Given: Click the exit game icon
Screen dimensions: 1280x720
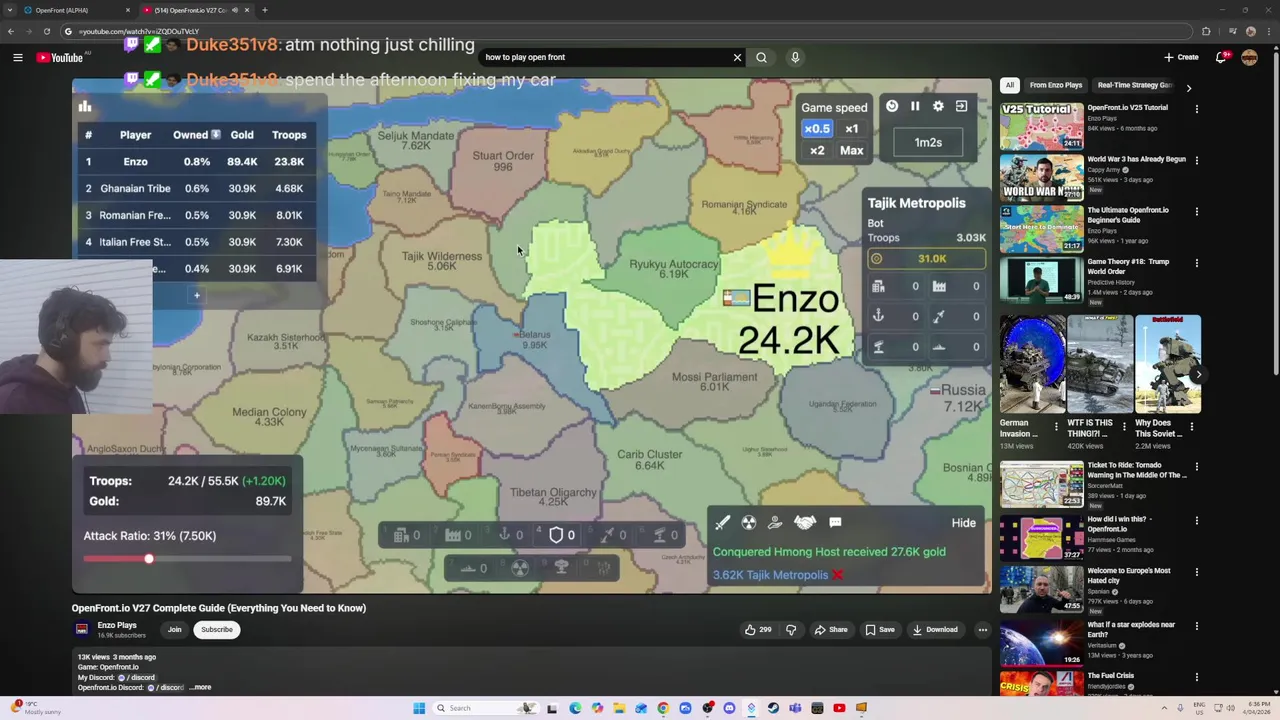Looking at the screenshot, I should tap(961, 106).
